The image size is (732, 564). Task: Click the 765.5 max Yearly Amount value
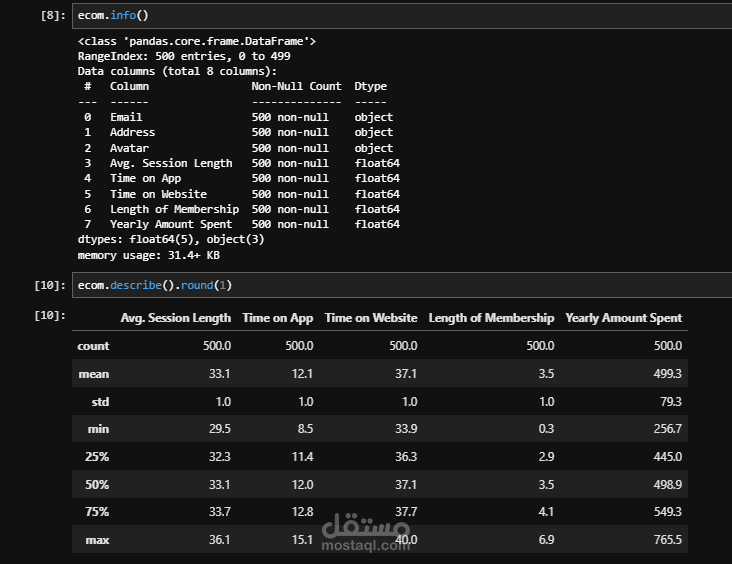click(x=668, y=540)
